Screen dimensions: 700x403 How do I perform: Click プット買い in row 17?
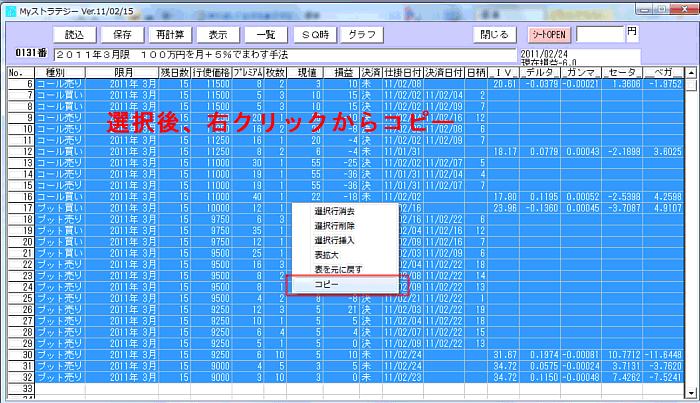click(x=59, y=208)
